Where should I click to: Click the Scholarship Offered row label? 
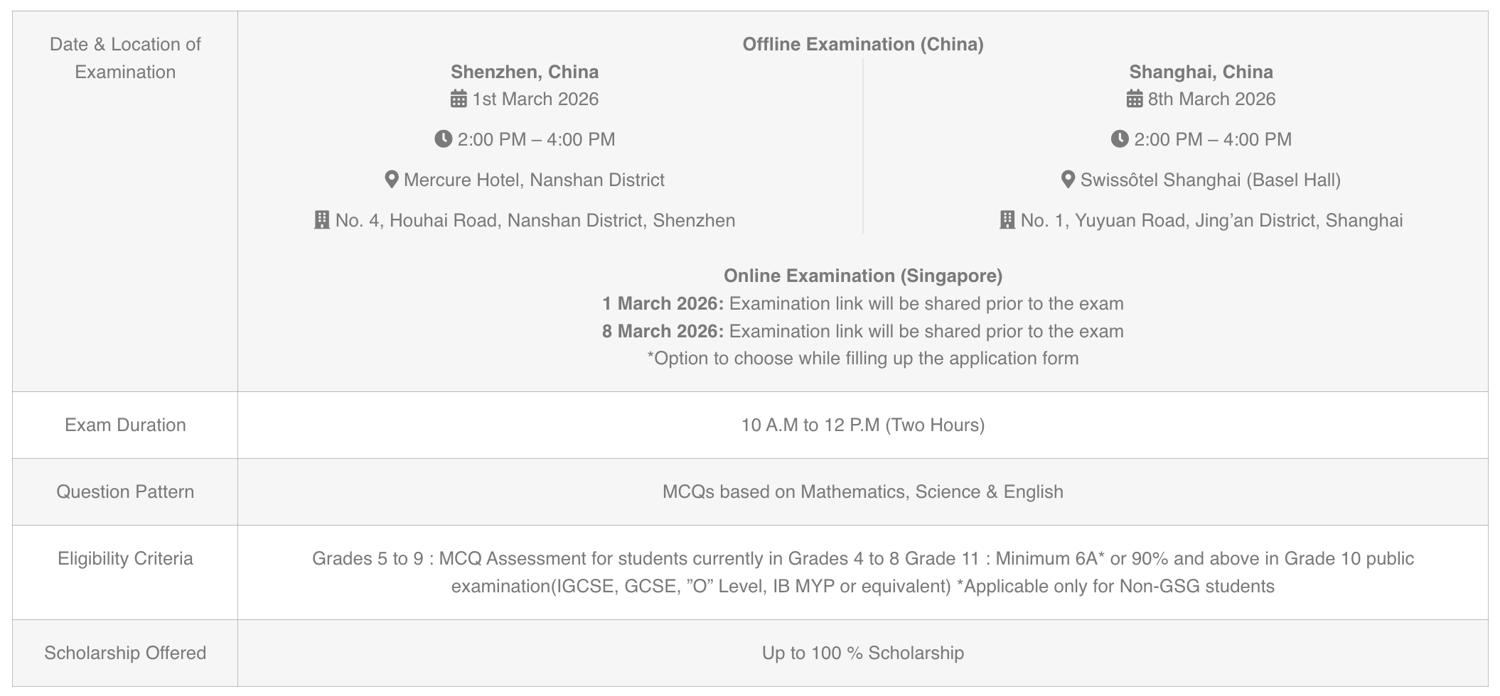point(125,653)
